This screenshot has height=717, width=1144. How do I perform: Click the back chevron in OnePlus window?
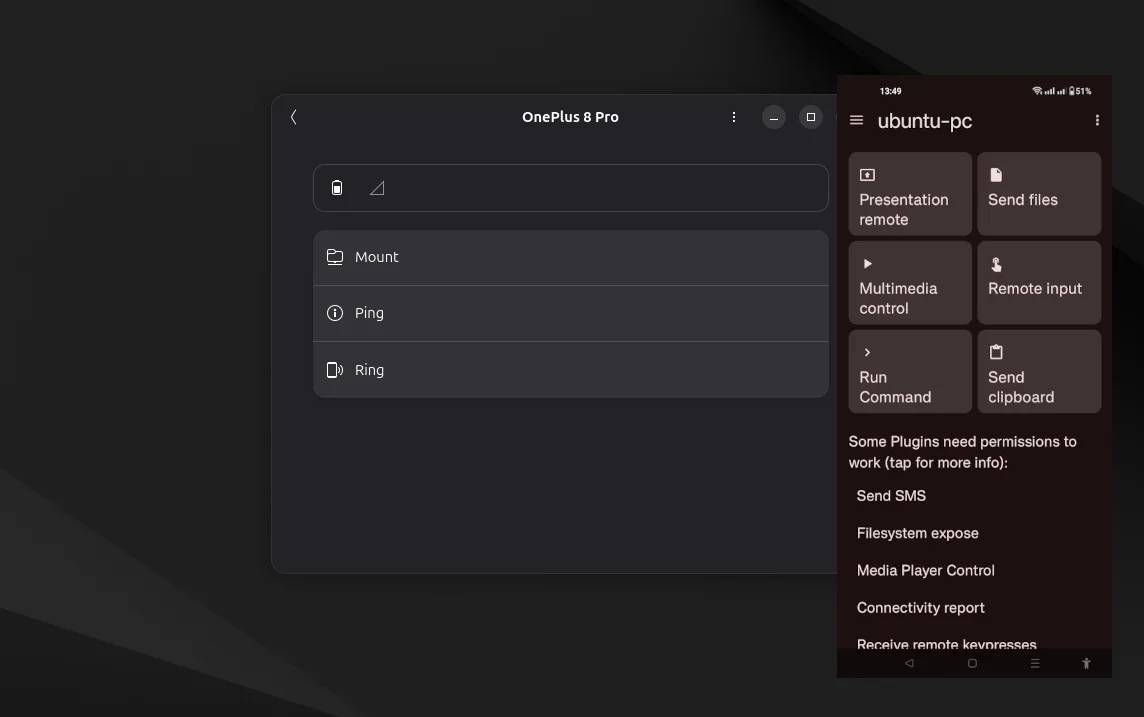click(293, 117)
